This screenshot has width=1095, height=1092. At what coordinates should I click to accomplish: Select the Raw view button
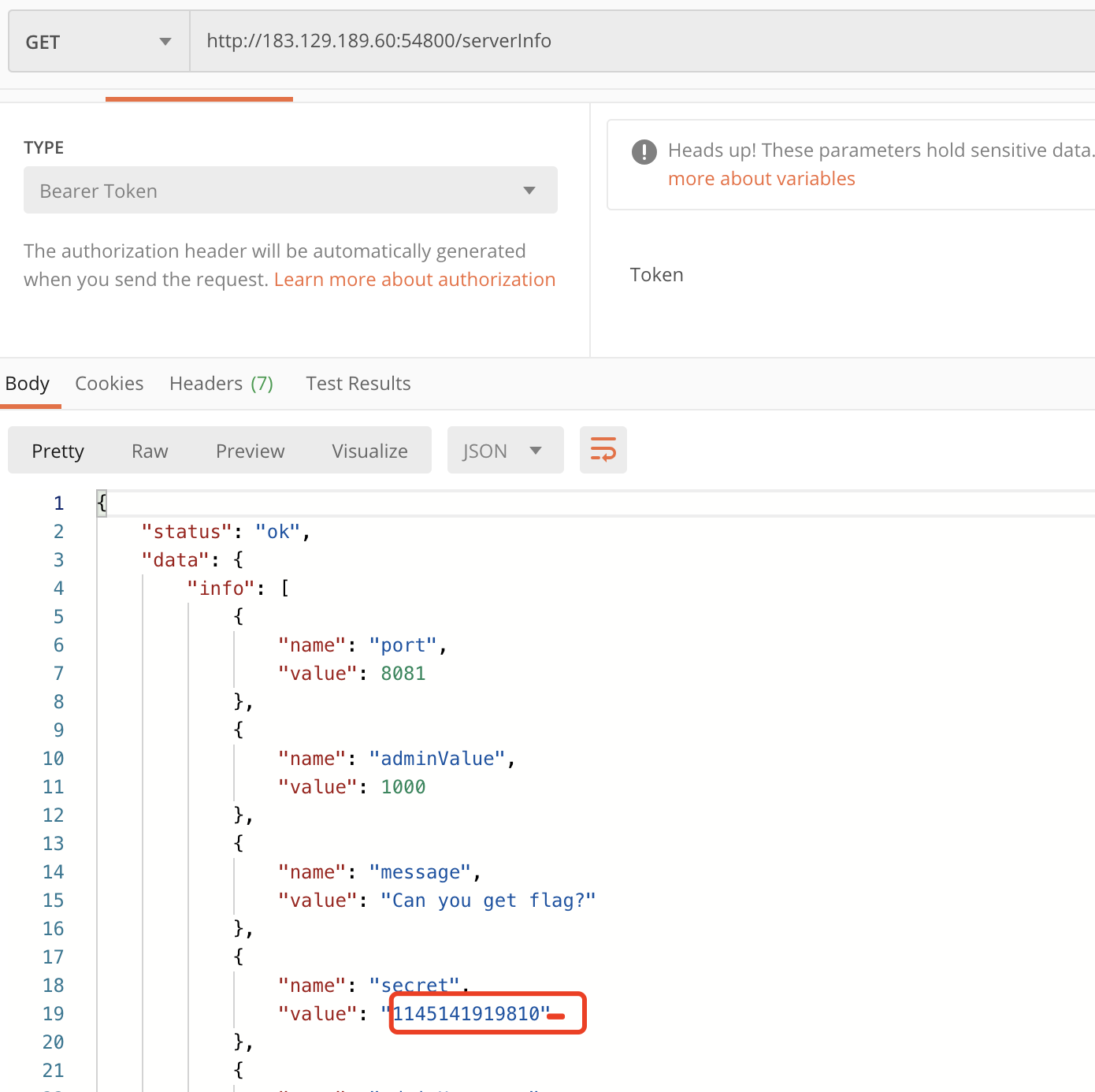(150, 451)
